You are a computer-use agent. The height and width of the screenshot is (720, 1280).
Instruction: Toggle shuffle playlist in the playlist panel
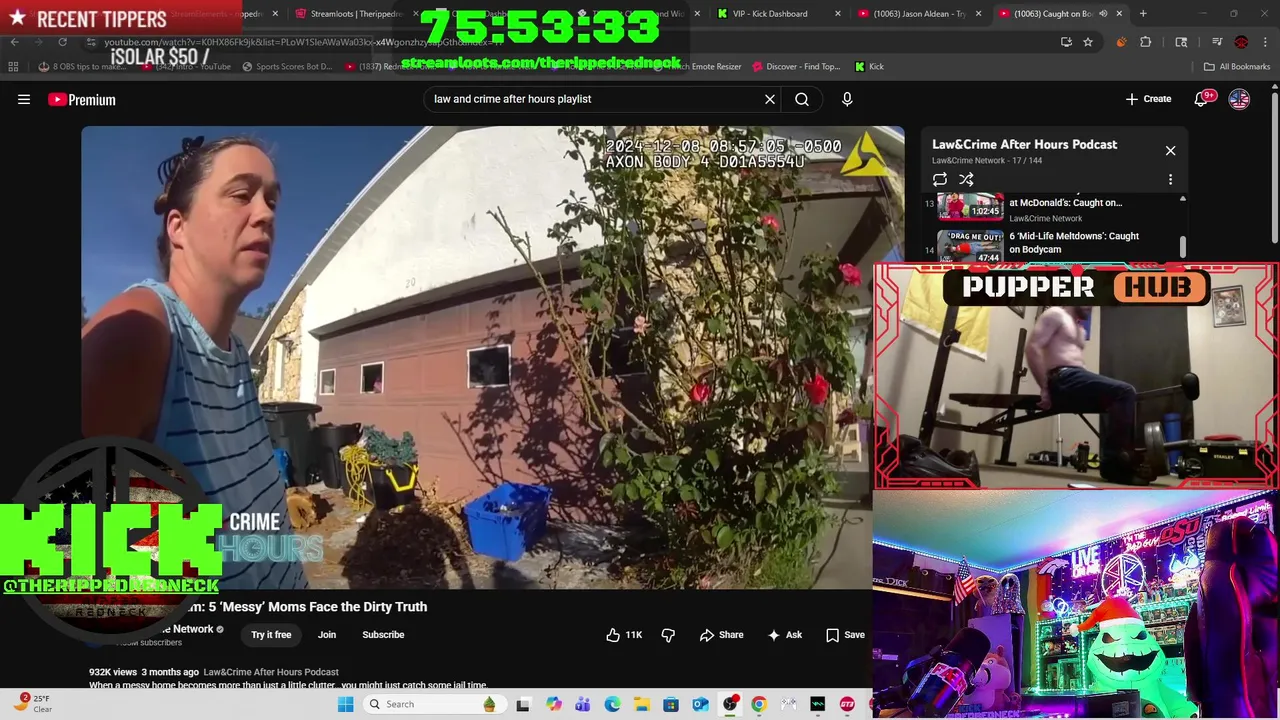click(x=966, y=180)
